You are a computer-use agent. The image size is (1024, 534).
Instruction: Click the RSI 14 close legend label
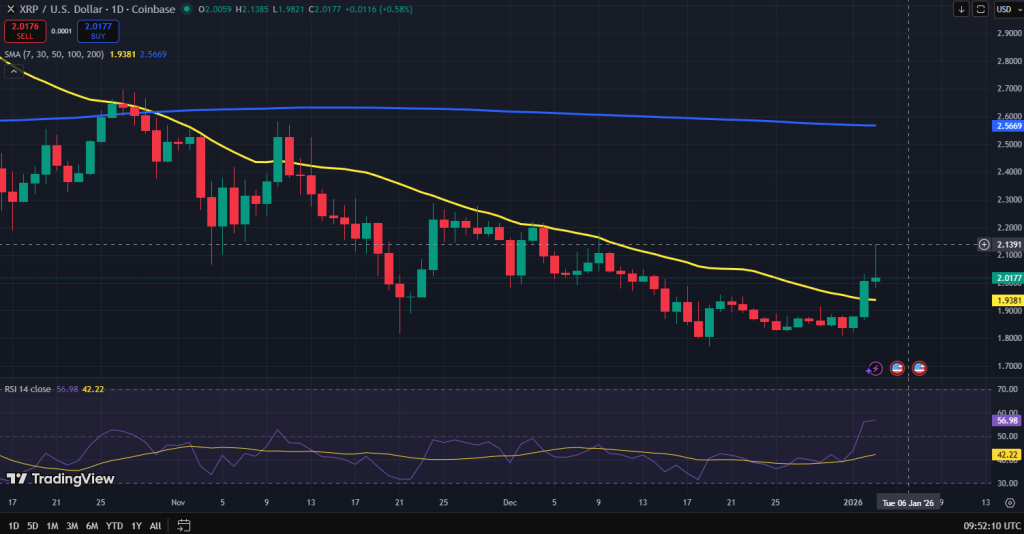[27, 389]
